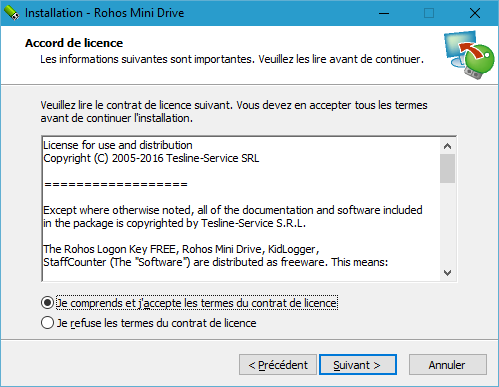
Task: Close the Rohos Mini Drive installer window
Action: (x=475, y=13)
